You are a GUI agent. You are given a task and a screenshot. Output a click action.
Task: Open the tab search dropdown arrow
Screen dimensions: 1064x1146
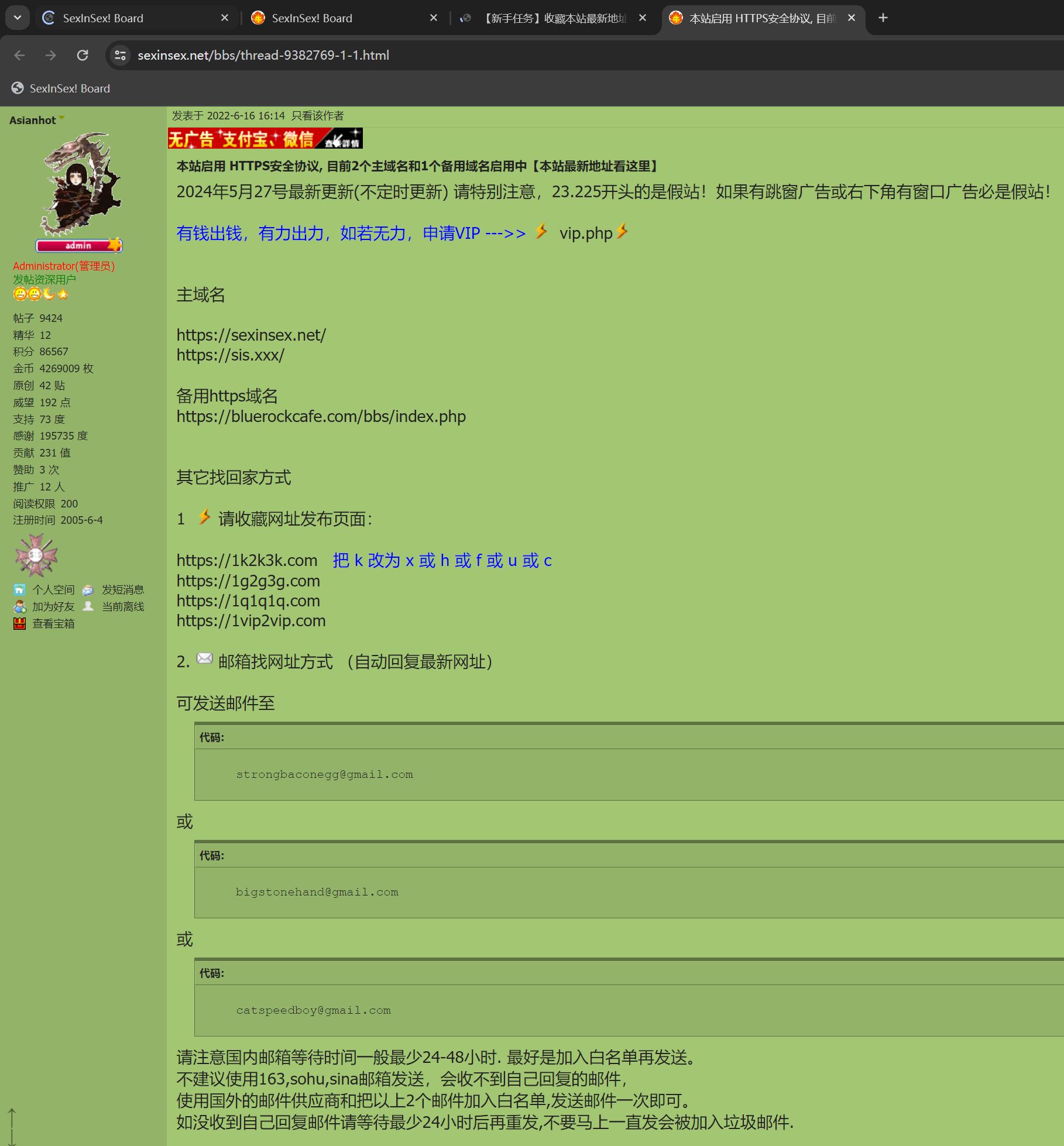click(18, 18)
